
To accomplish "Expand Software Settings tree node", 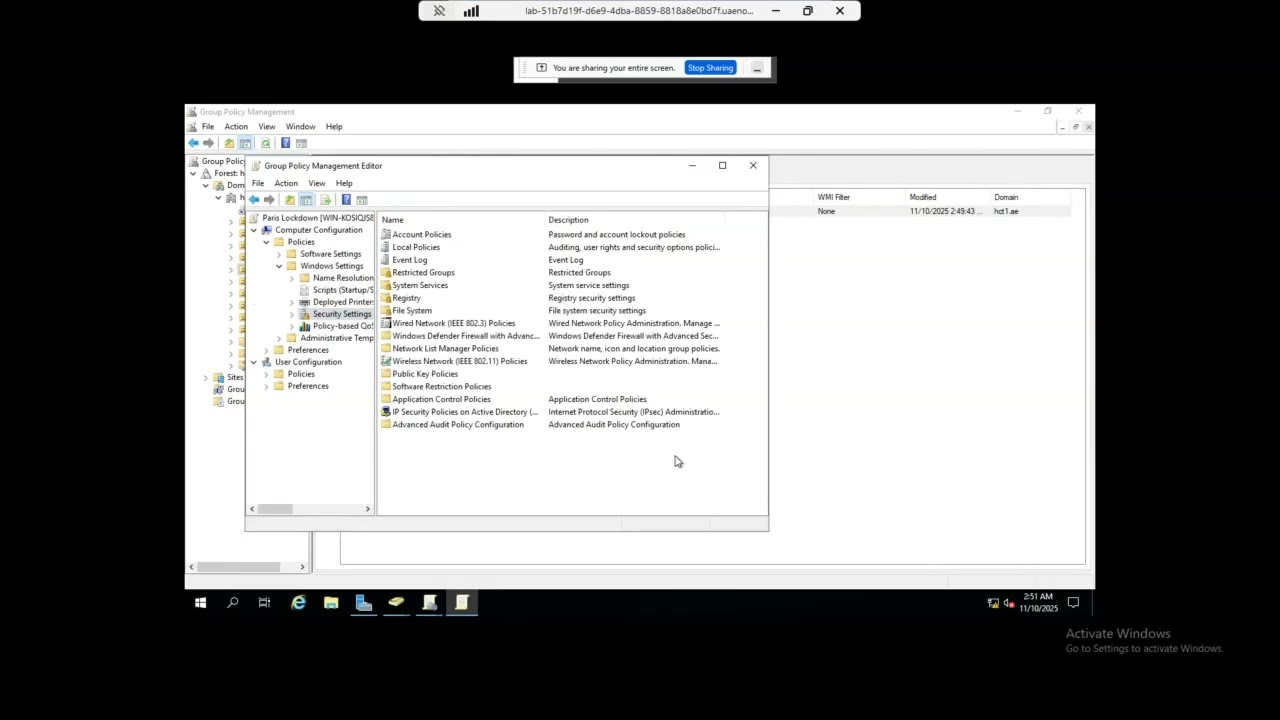I will point(279,254).
